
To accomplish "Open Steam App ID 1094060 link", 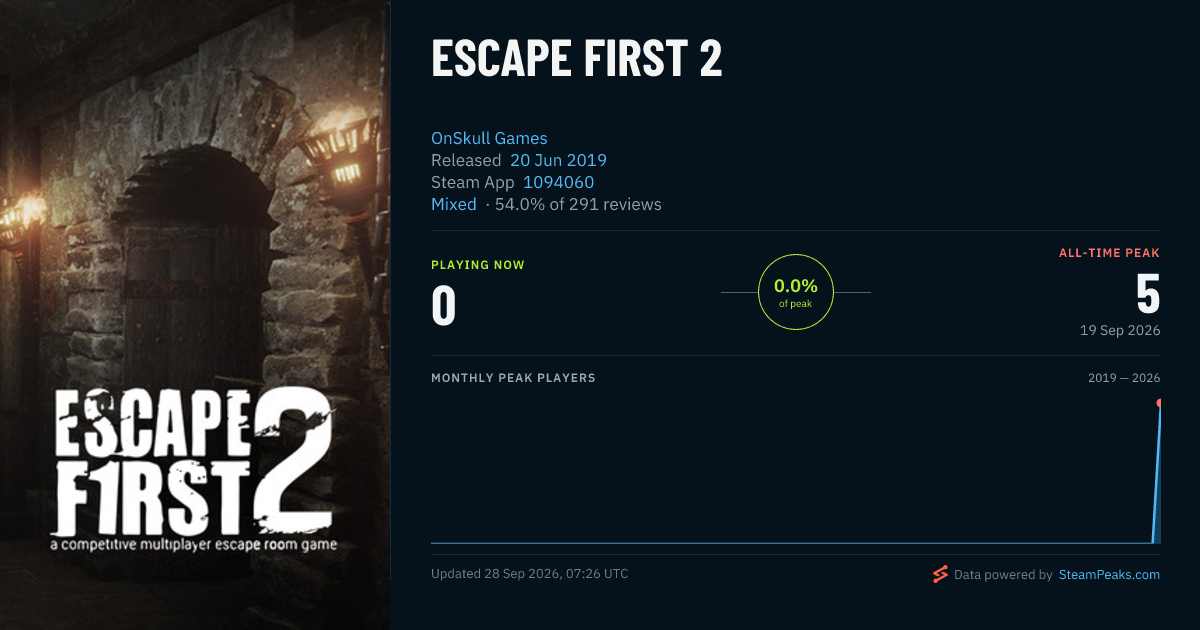I will 558,182.
